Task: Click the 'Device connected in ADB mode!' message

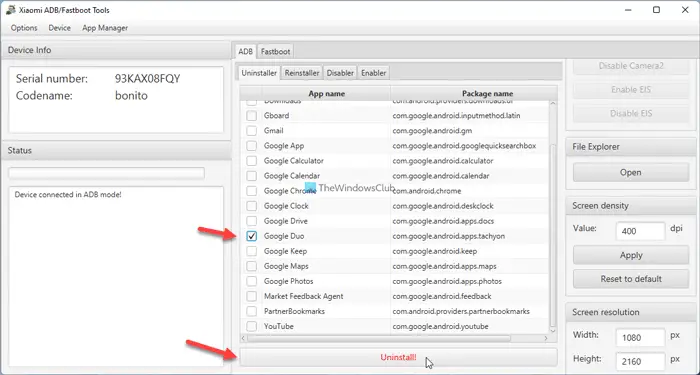Action: pyautogui.click(x=68, y=195)
